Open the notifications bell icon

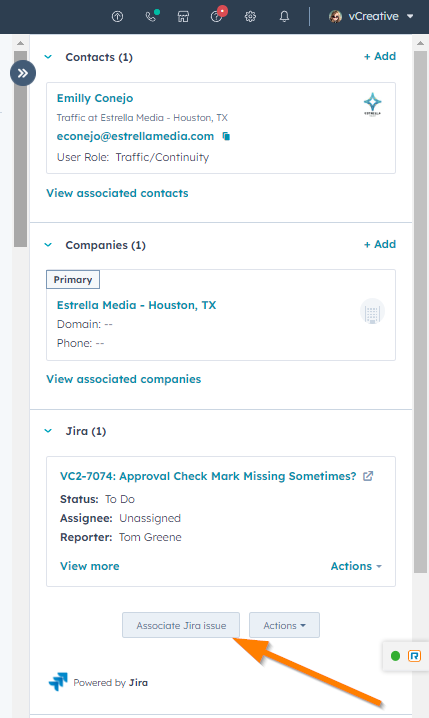[284, 16]
